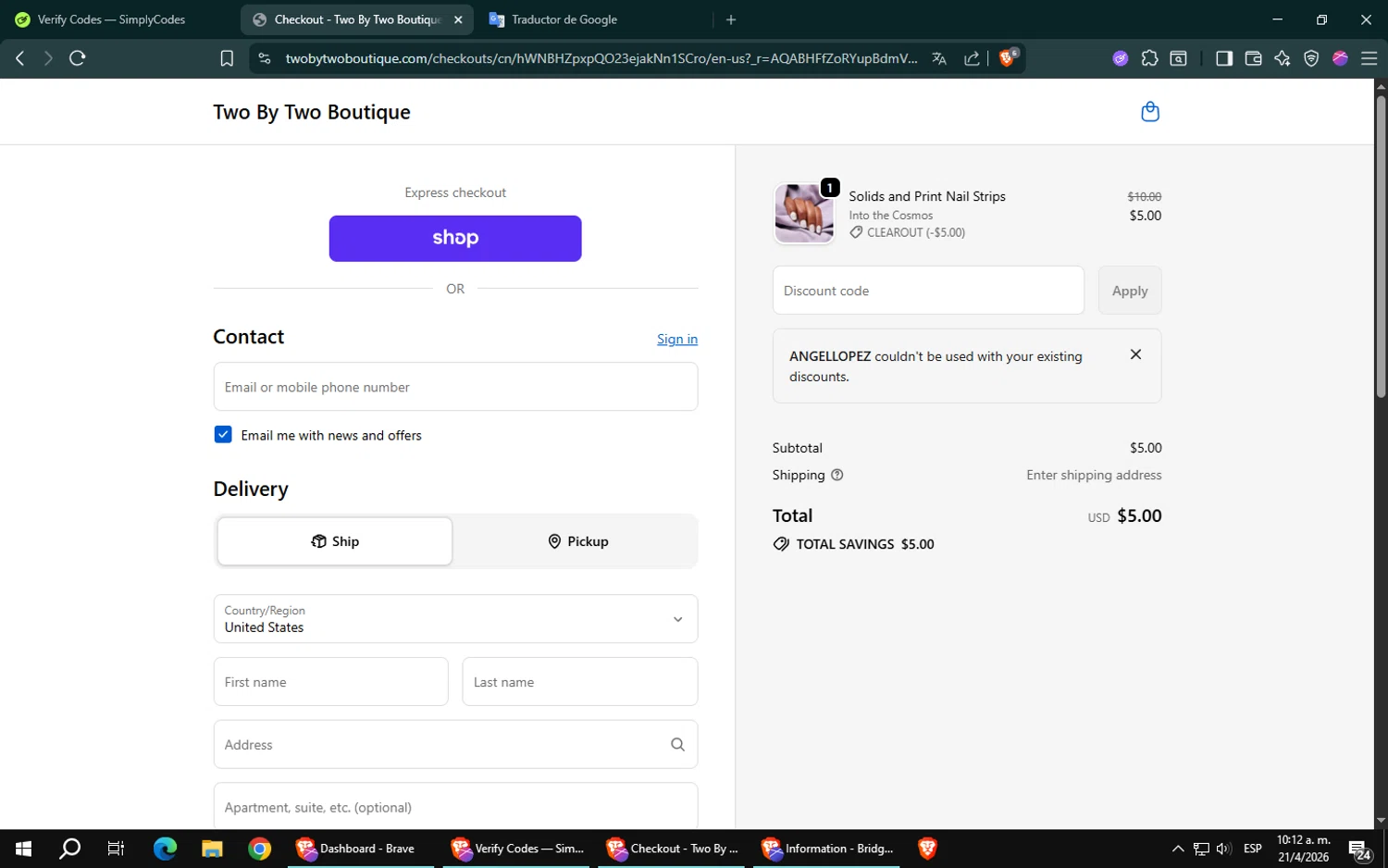Switch to the Verify Codes — SimplyCodes tab
Viewport: 1388px width, 868px height.
click(x=113, y=19)
